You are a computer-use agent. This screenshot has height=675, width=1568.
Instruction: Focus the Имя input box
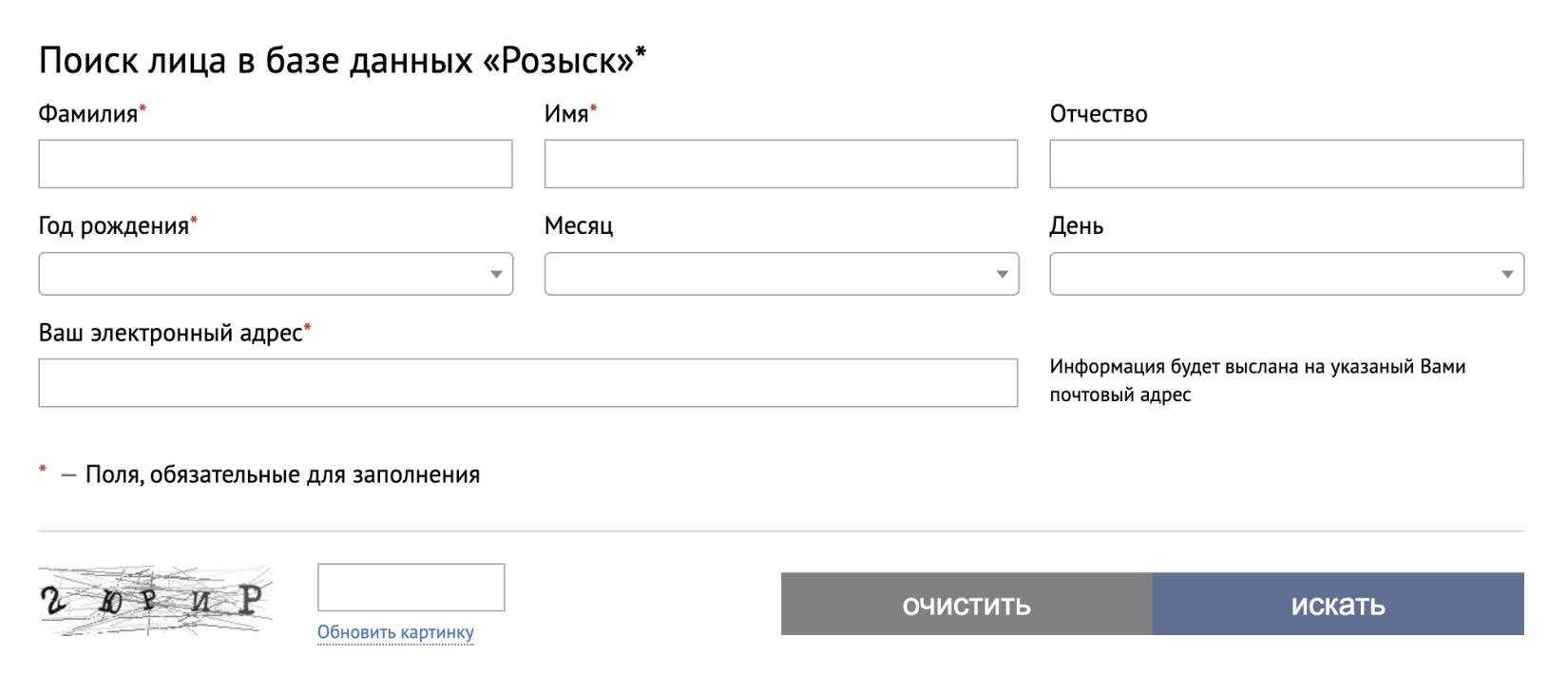780,164
